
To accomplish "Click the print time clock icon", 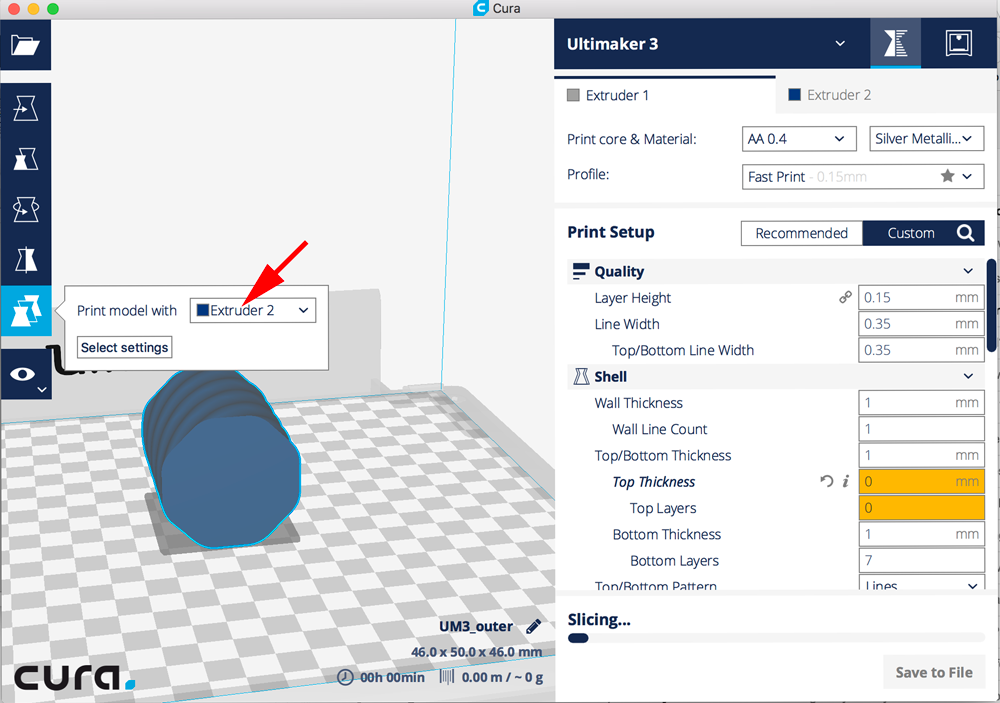I will click(345, 677).
